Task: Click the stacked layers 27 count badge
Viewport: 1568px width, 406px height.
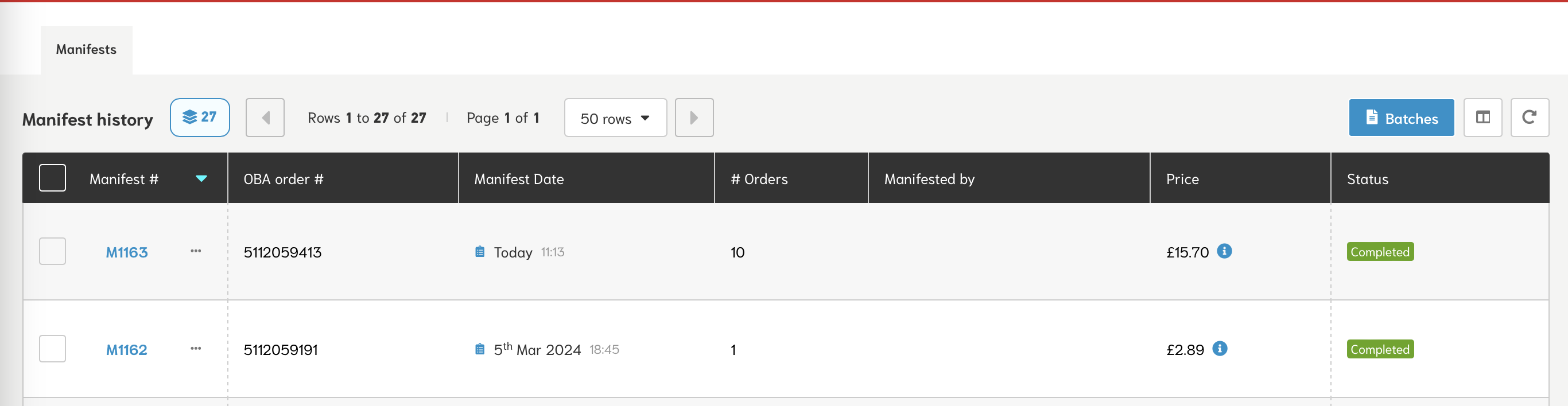Action: click(x=200, y=118)
